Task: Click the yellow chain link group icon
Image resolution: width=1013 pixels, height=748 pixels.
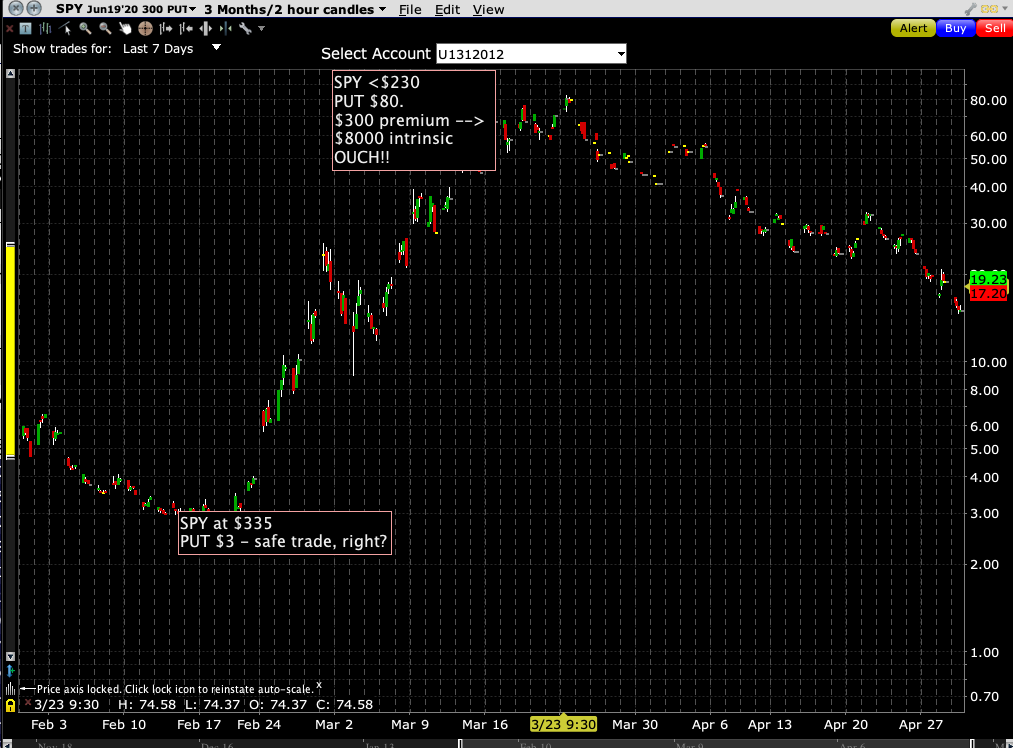Action: [989, 9]
